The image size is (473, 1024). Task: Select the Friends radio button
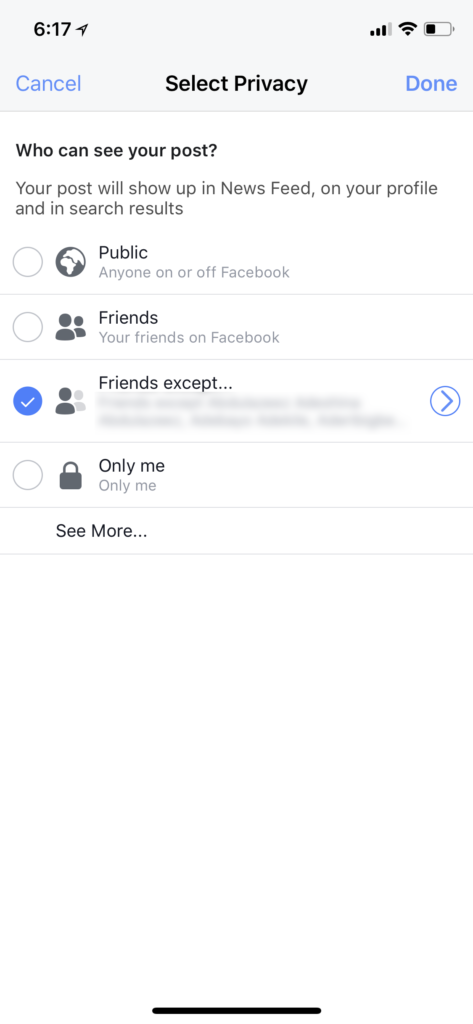pos(28,327)
